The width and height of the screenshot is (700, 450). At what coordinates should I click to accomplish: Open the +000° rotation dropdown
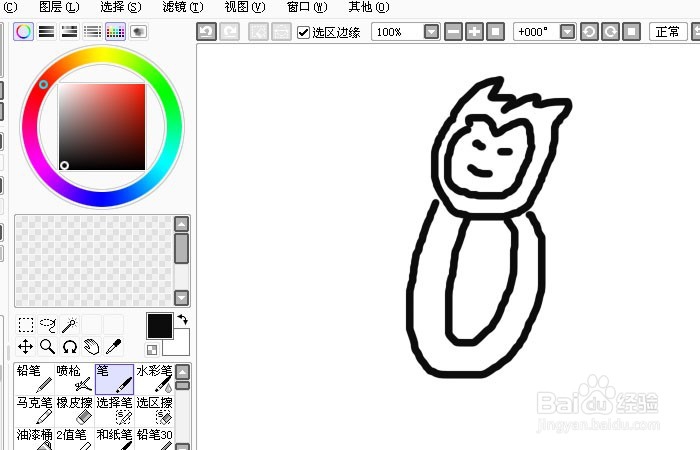coord(567,32)
